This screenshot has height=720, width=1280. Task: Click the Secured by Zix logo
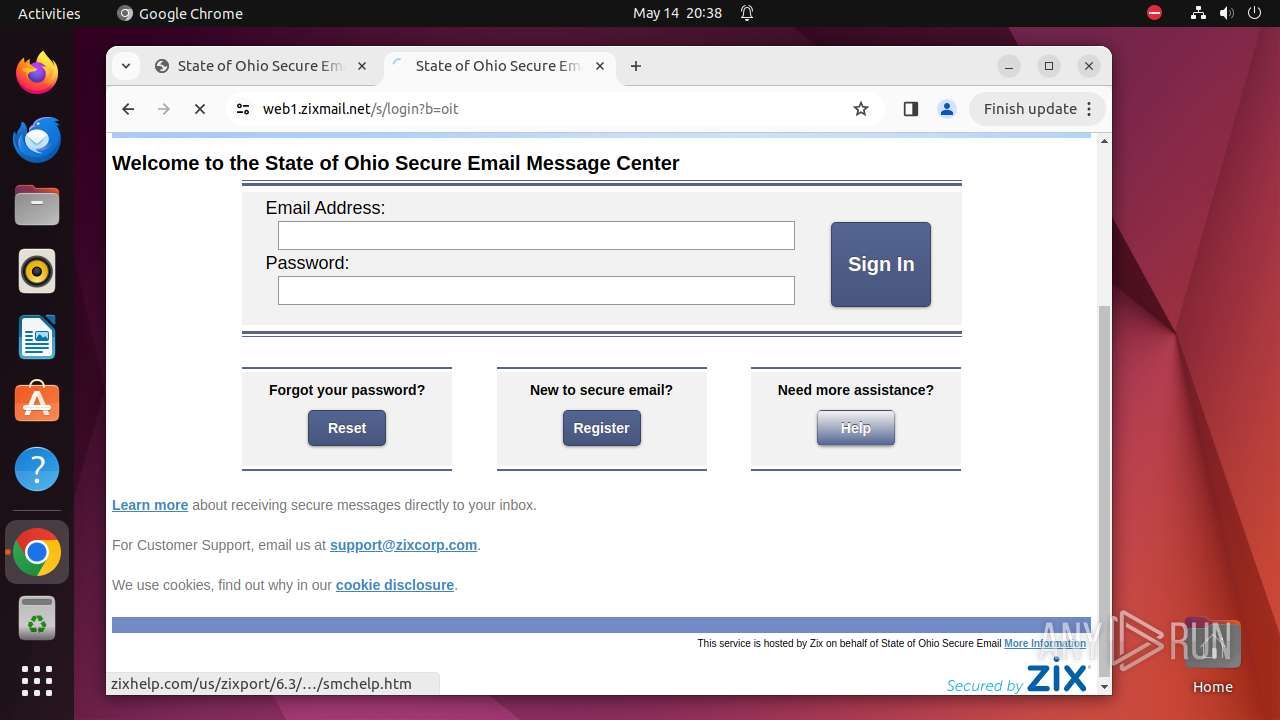pos(1017,677)
